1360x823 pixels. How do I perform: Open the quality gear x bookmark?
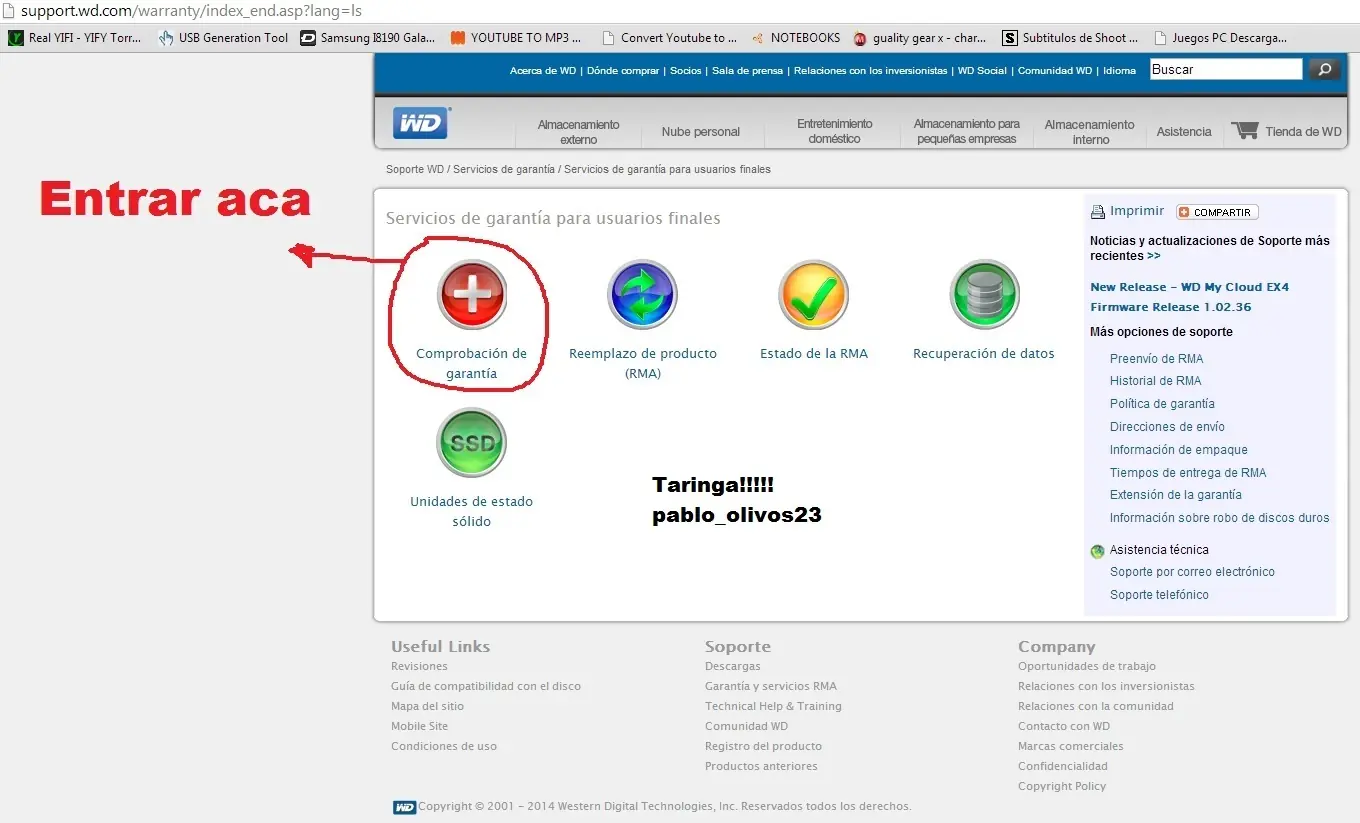920,38
